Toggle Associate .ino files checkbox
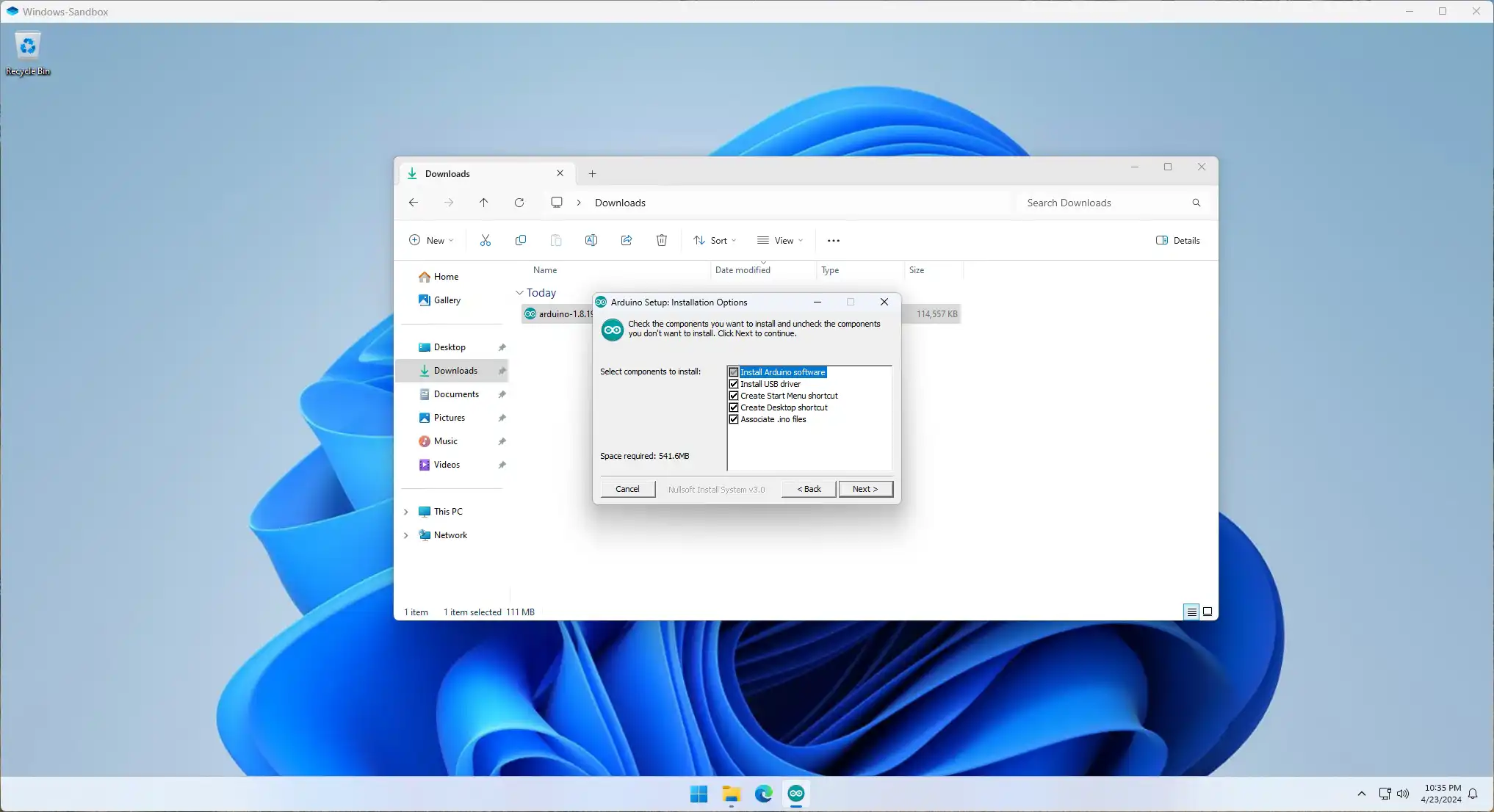The height and width of the screenshot is (812, 1494). click(733, 419)
